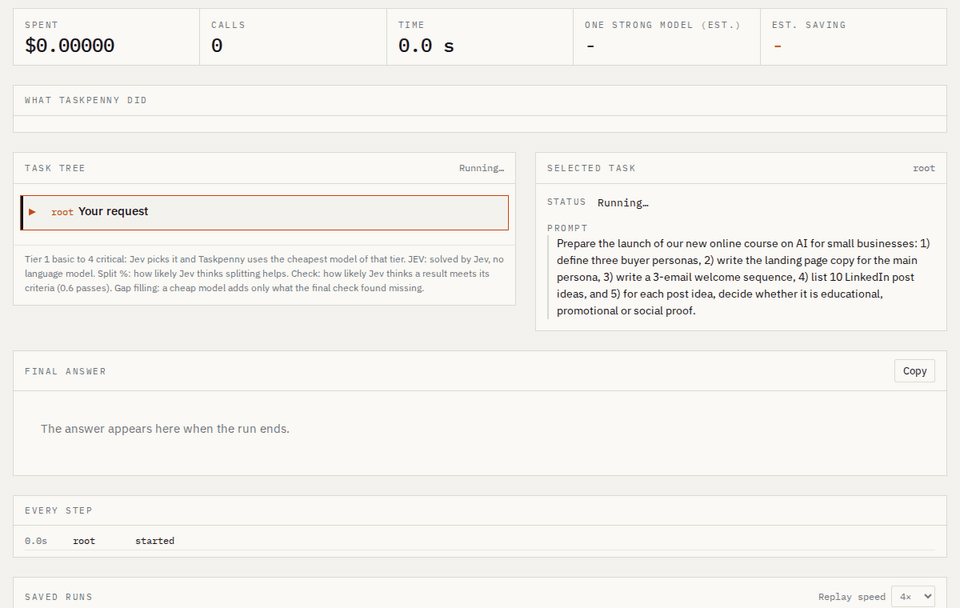Image resolution: width=960 pixels, height=608 pixels.
Task: Click the Replay speed label
Action: click(x=852, y=597)
